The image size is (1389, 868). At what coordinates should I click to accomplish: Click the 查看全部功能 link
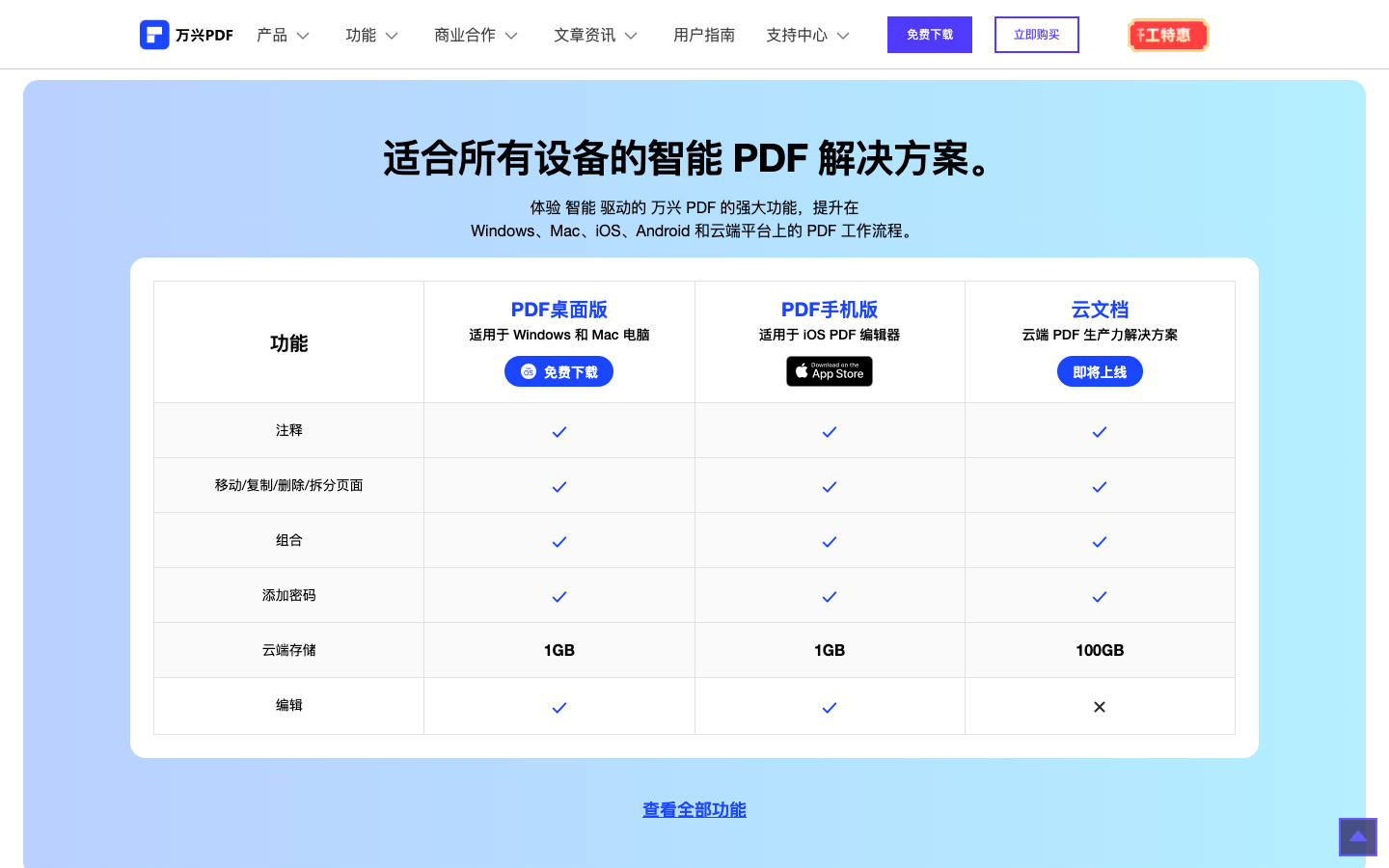click(x=694, y=810)
